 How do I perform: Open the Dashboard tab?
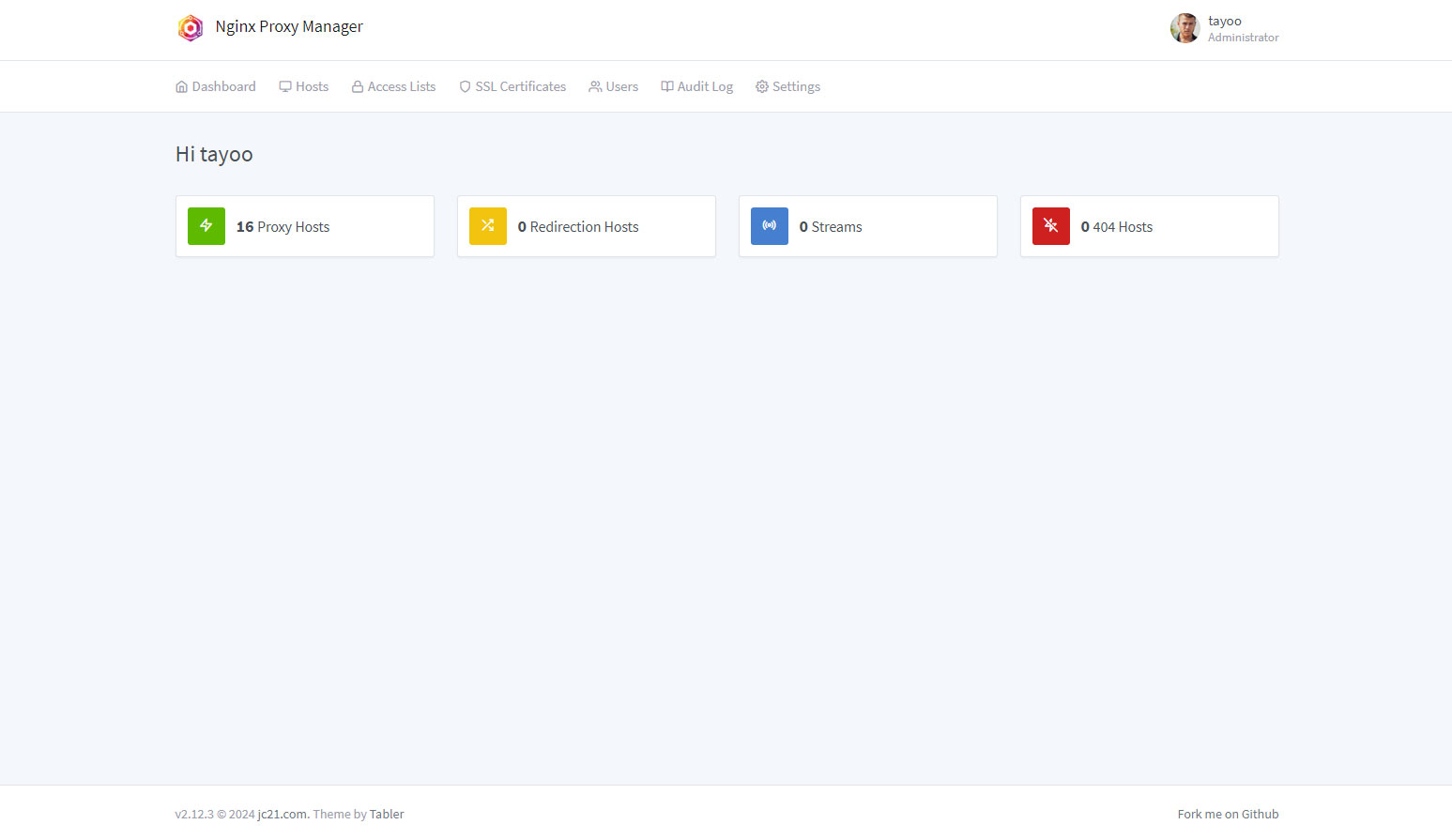(x=216, y=86)
